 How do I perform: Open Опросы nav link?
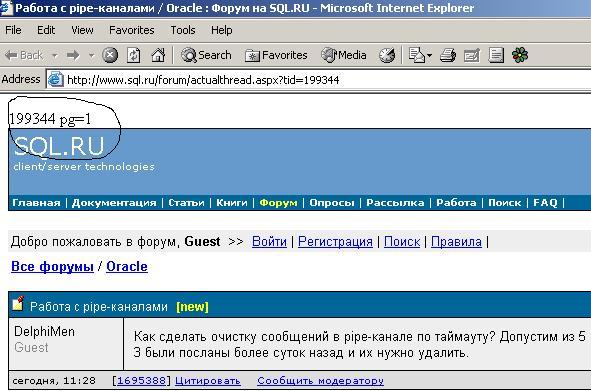(332, 203)
